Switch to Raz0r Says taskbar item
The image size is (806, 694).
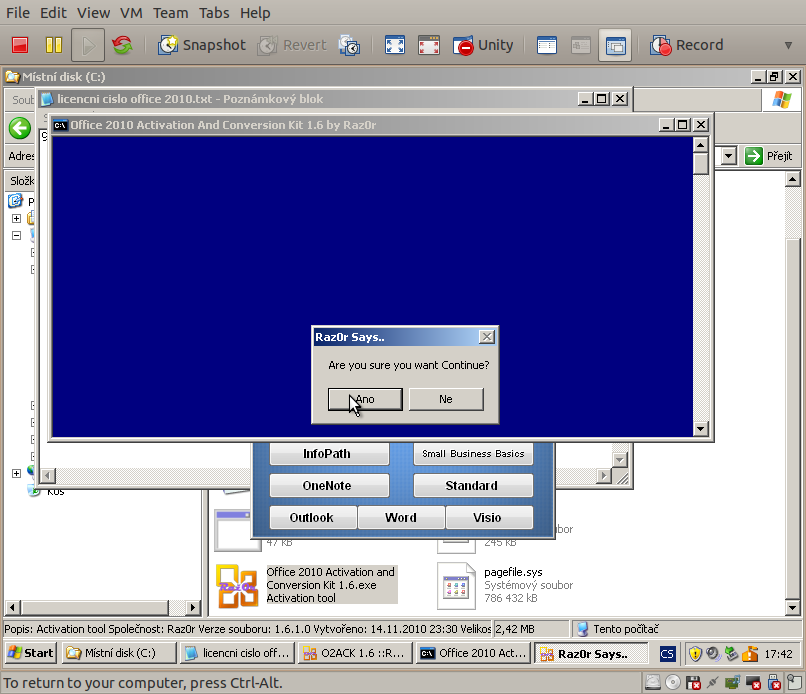click(591, 654)
